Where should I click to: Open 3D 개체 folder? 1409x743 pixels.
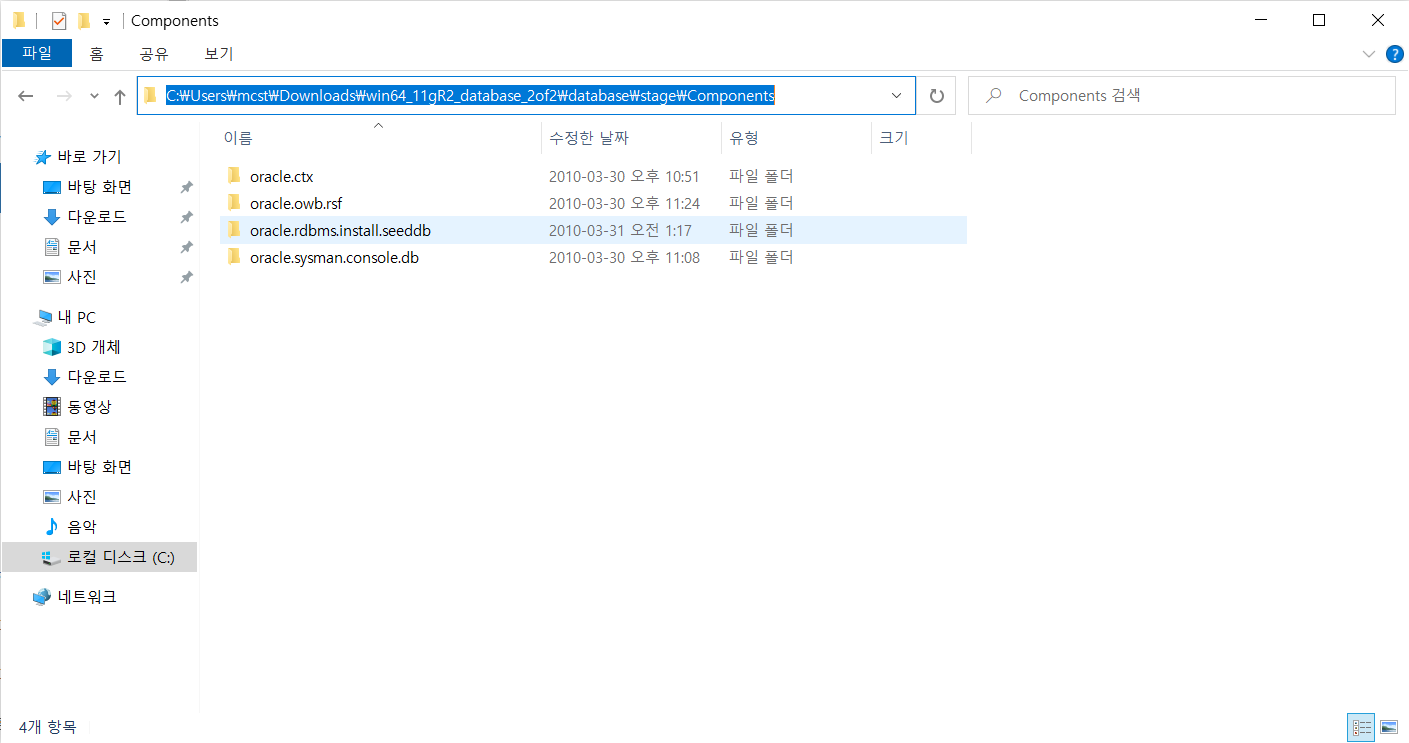click(94, 347)
